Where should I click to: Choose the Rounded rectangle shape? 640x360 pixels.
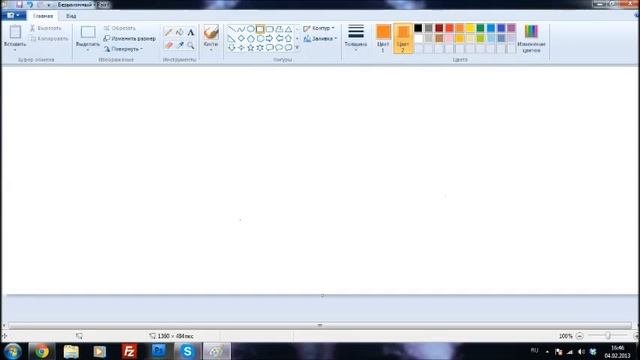point(269,29)
